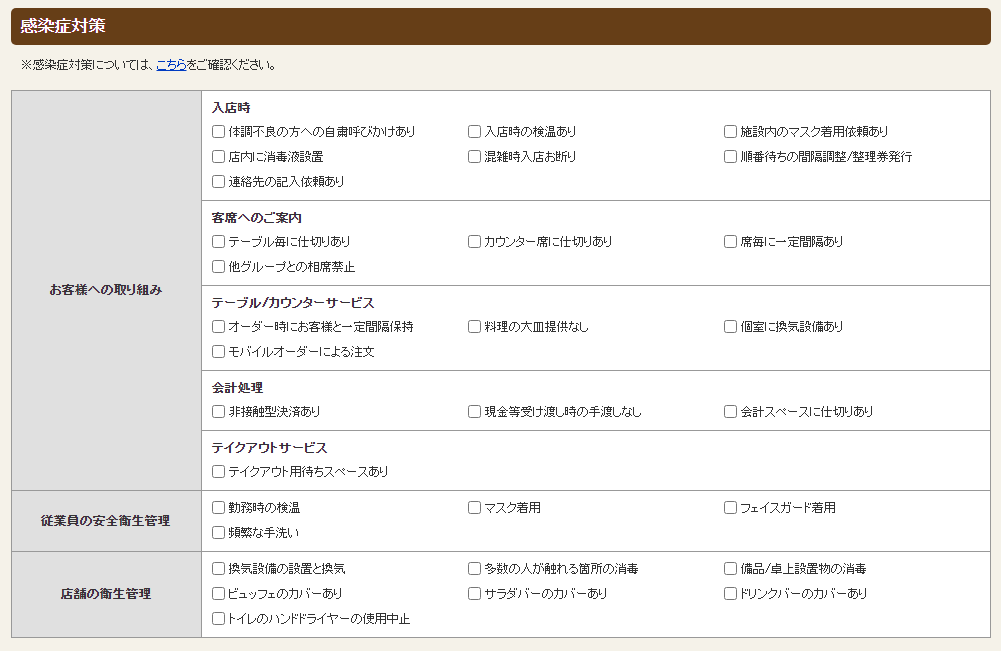The image size is (1001, 651).
Task: Click the お客様への取り組み row label
Action: pyautogui.click(x=106, y=290)
